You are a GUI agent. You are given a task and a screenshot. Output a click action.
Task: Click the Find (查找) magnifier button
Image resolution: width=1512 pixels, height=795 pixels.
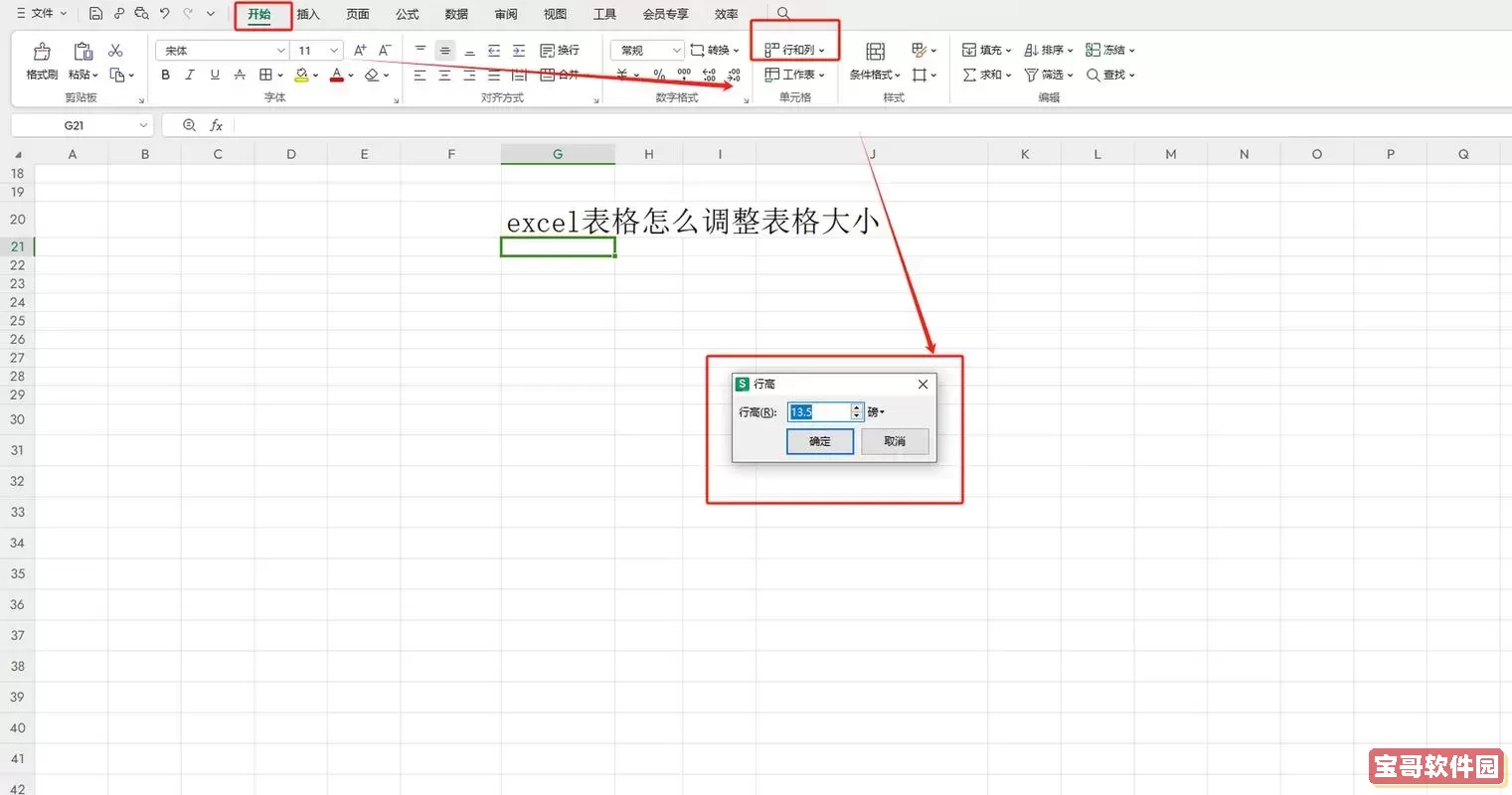(x=1110, y=75)
